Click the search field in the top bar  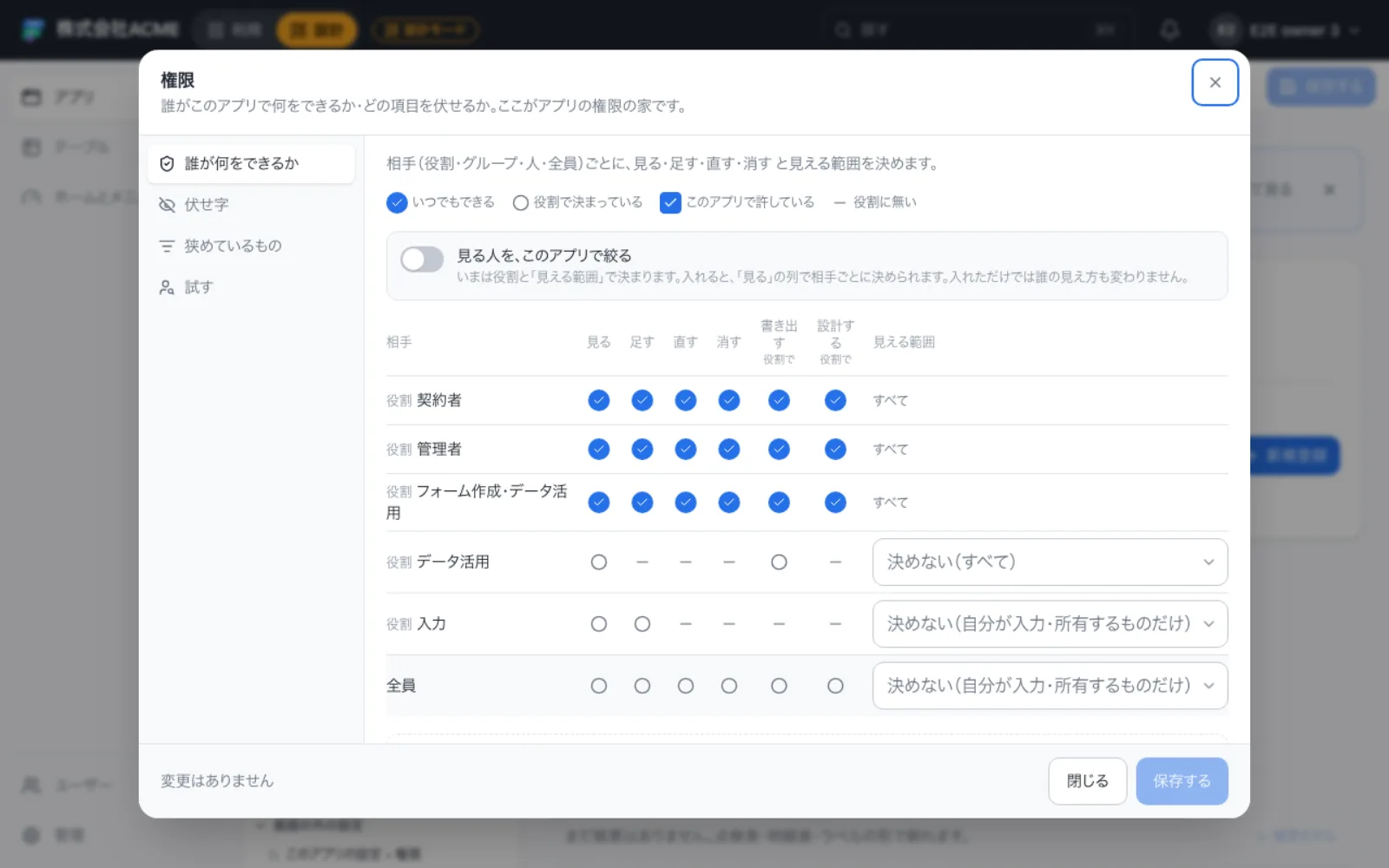coord(977,30)
